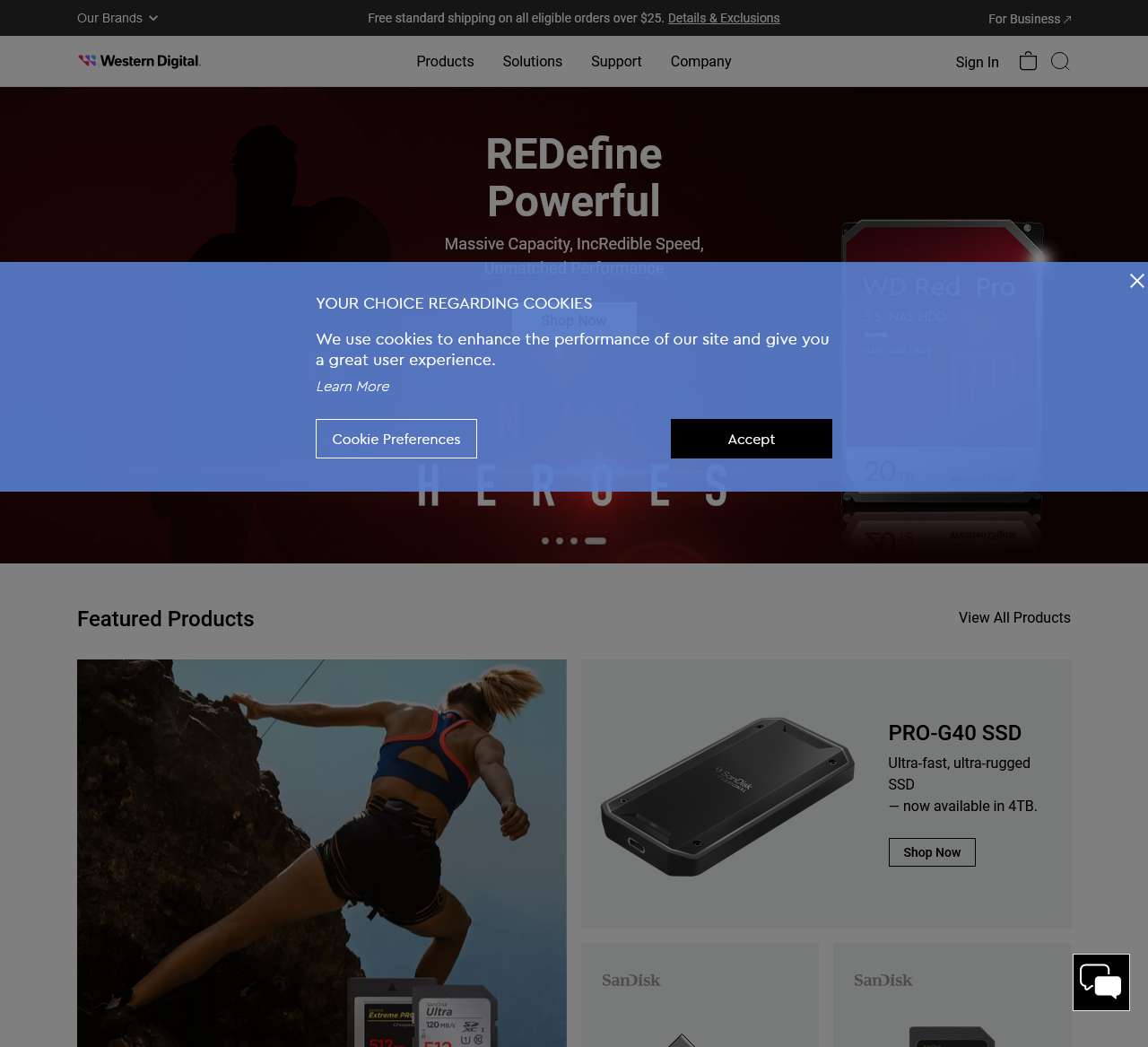The height and width of the screenshot is (1047, 1148).
Task: Open Details & Exclusions shipping link
Action: pyautogui.click(x=724, y=18)
